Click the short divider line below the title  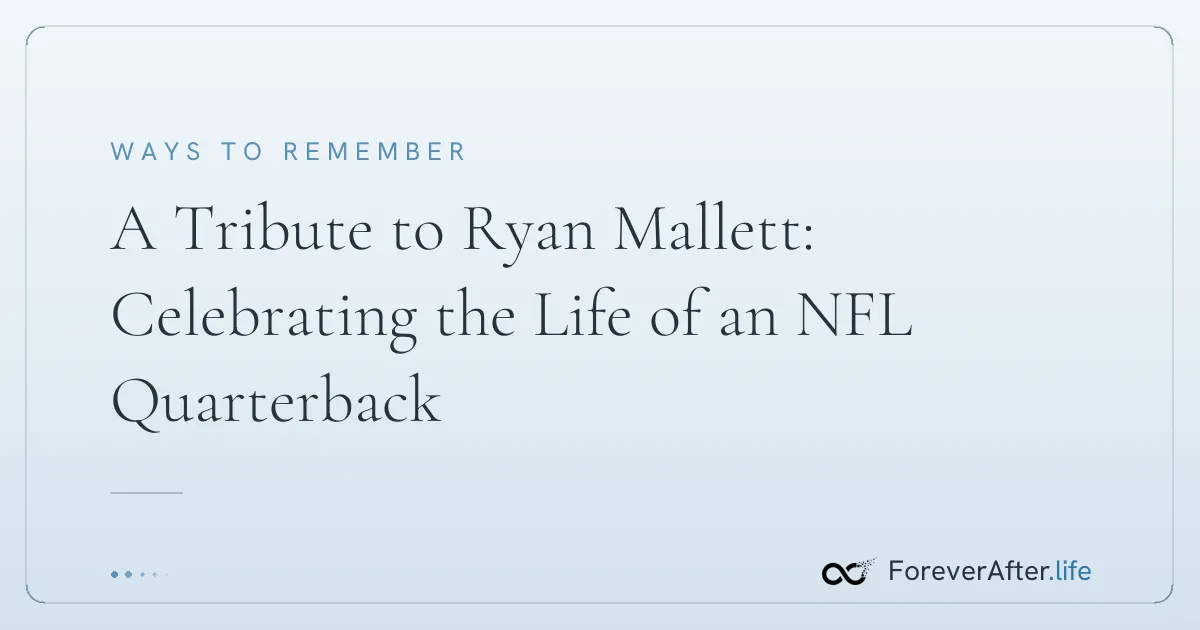coord(146,492)
